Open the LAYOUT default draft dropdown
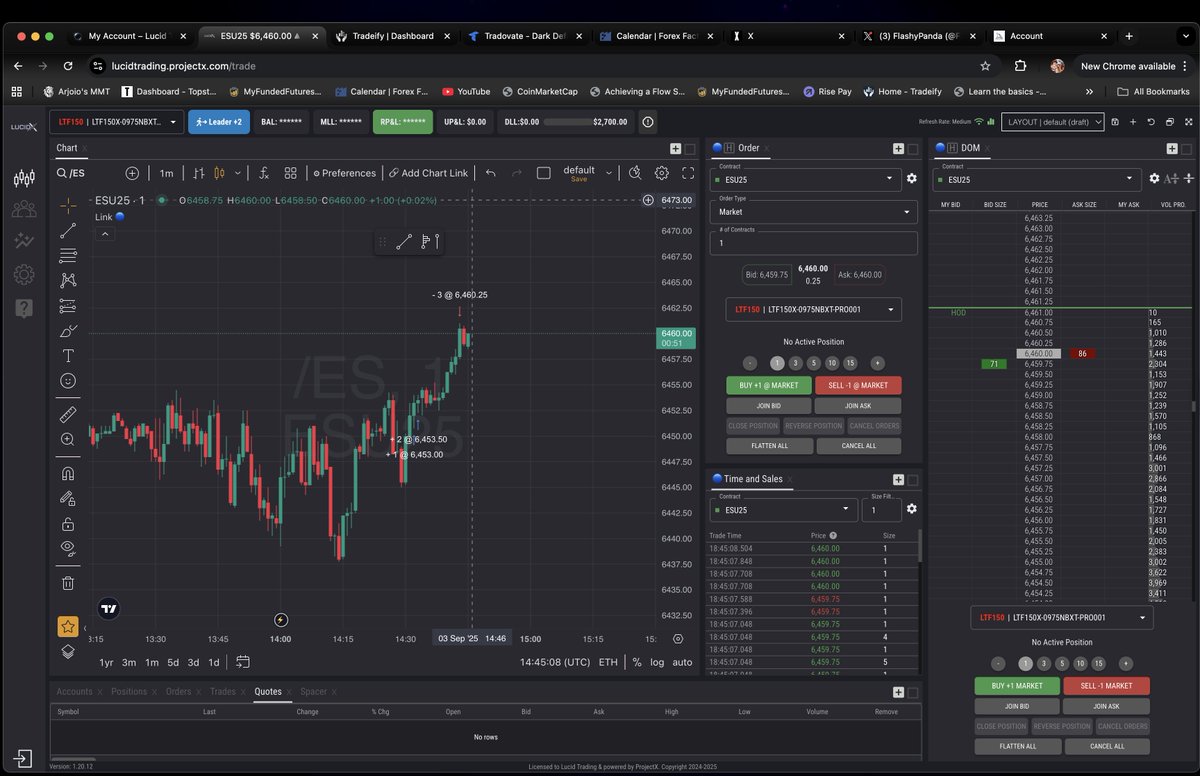Viewport: 1200px width, 776px height. tap(1053, 122)
